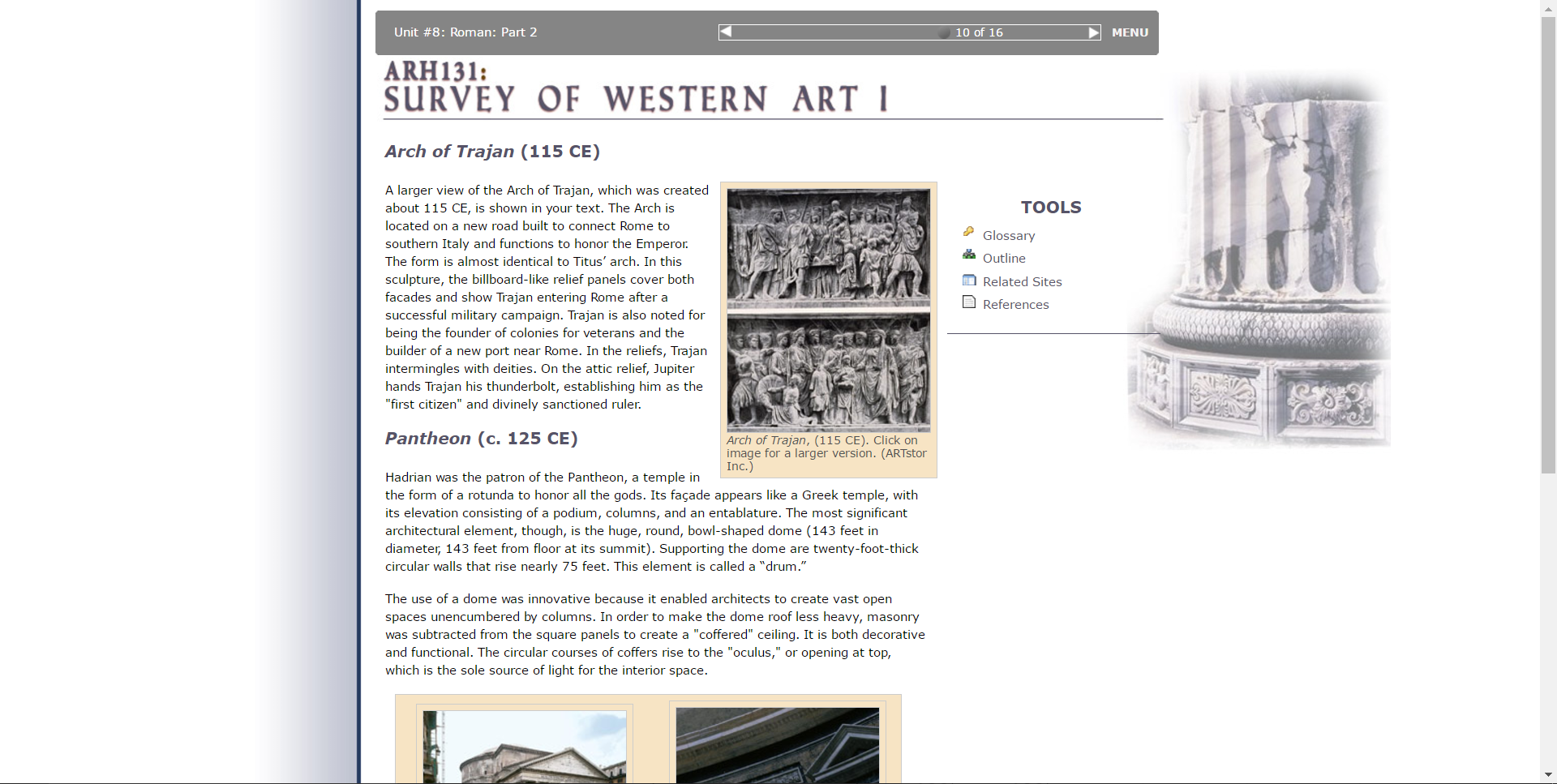The height and width of the screenshot is (784, 1557).
Task: Click the Arch of Trajan heading
Action: click(492, 152)
